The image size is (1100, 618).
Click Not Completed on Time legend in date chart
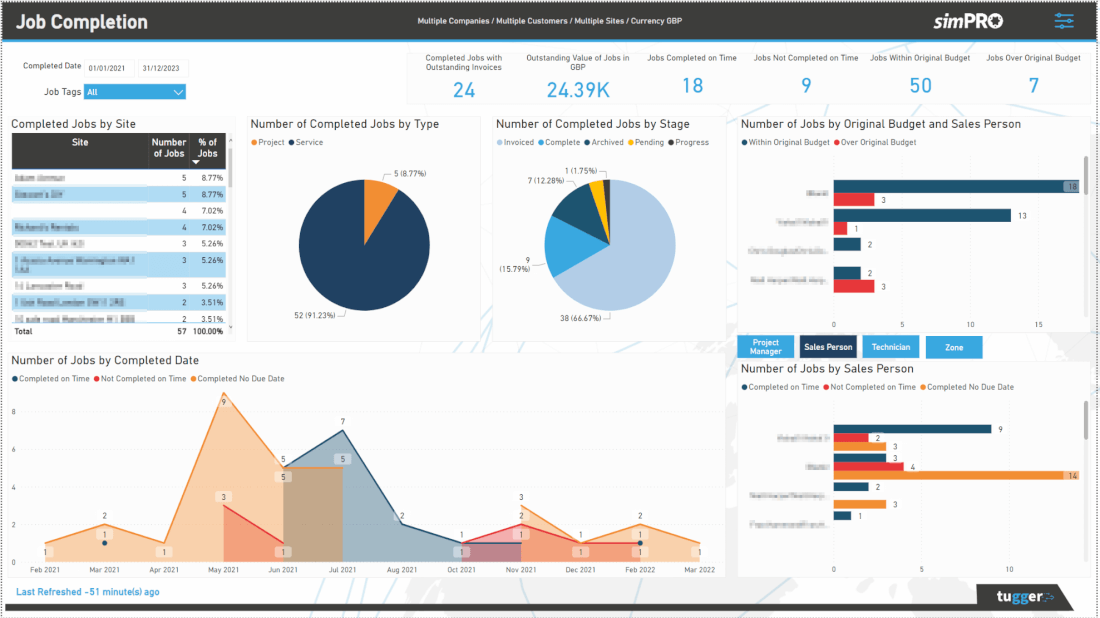tap(140, 379)
